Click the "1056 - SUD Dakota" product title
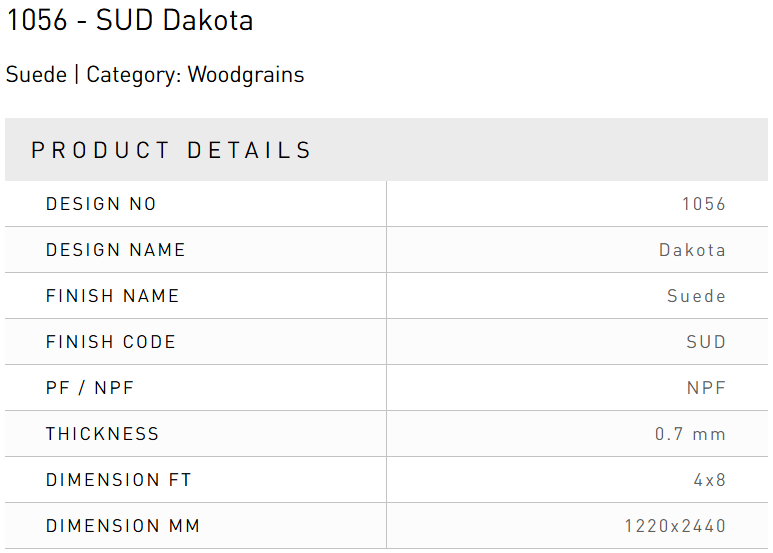Screen dimensions: 773x553 [x=129, y=20]
